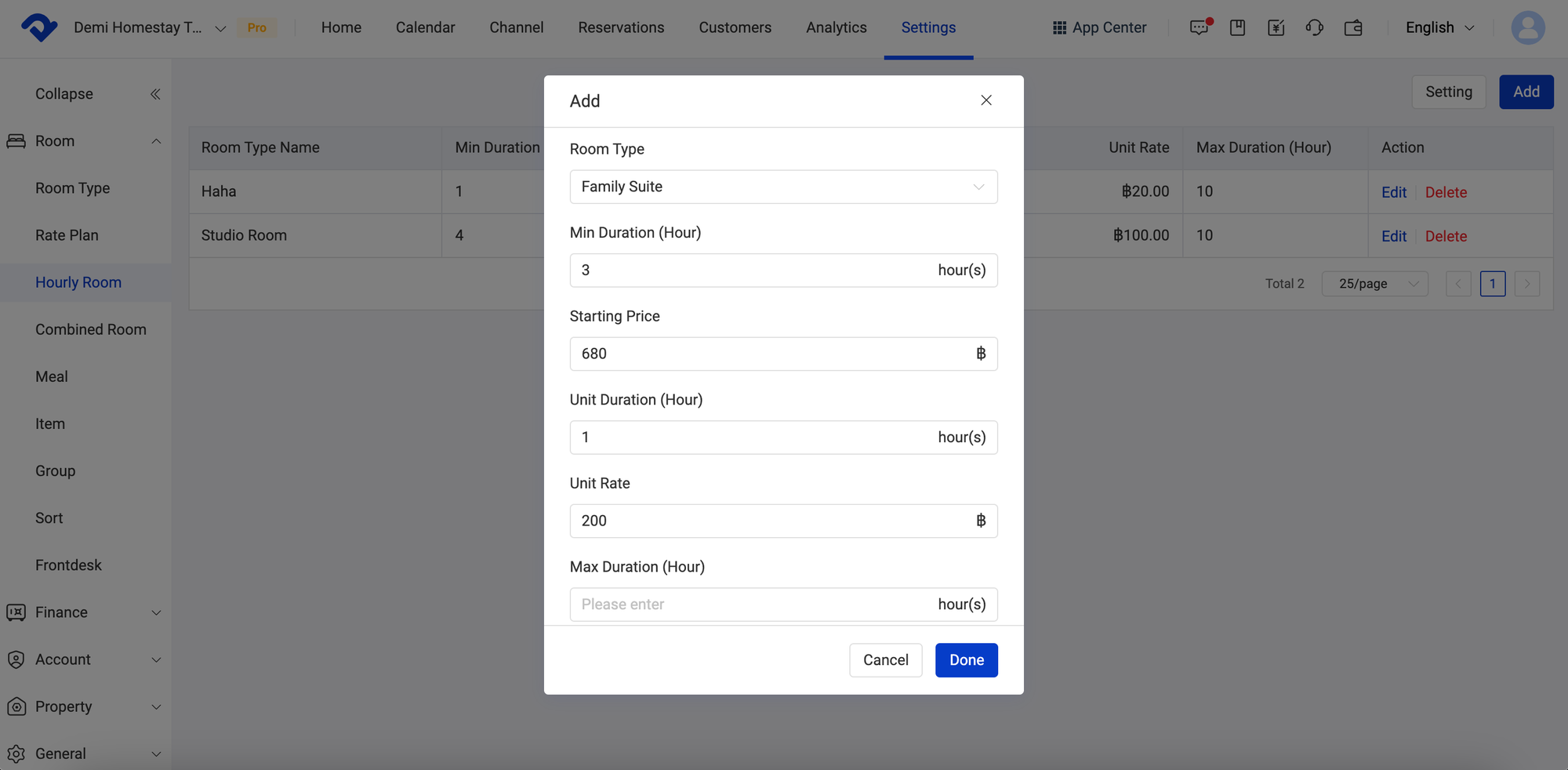Open the App Center

[x=1098, y=27]
